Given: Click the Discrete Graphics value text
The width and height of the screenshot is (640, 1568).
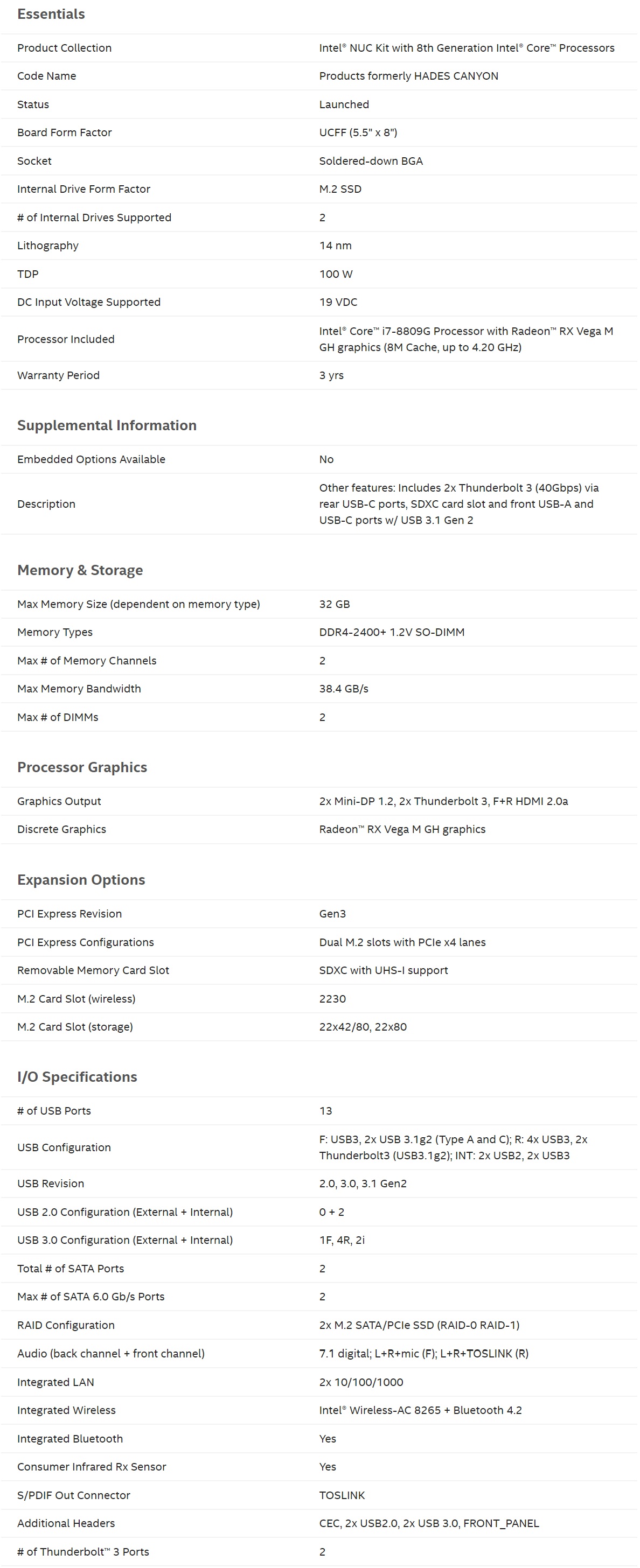Looking at the screenshot, I should (402, 829).
